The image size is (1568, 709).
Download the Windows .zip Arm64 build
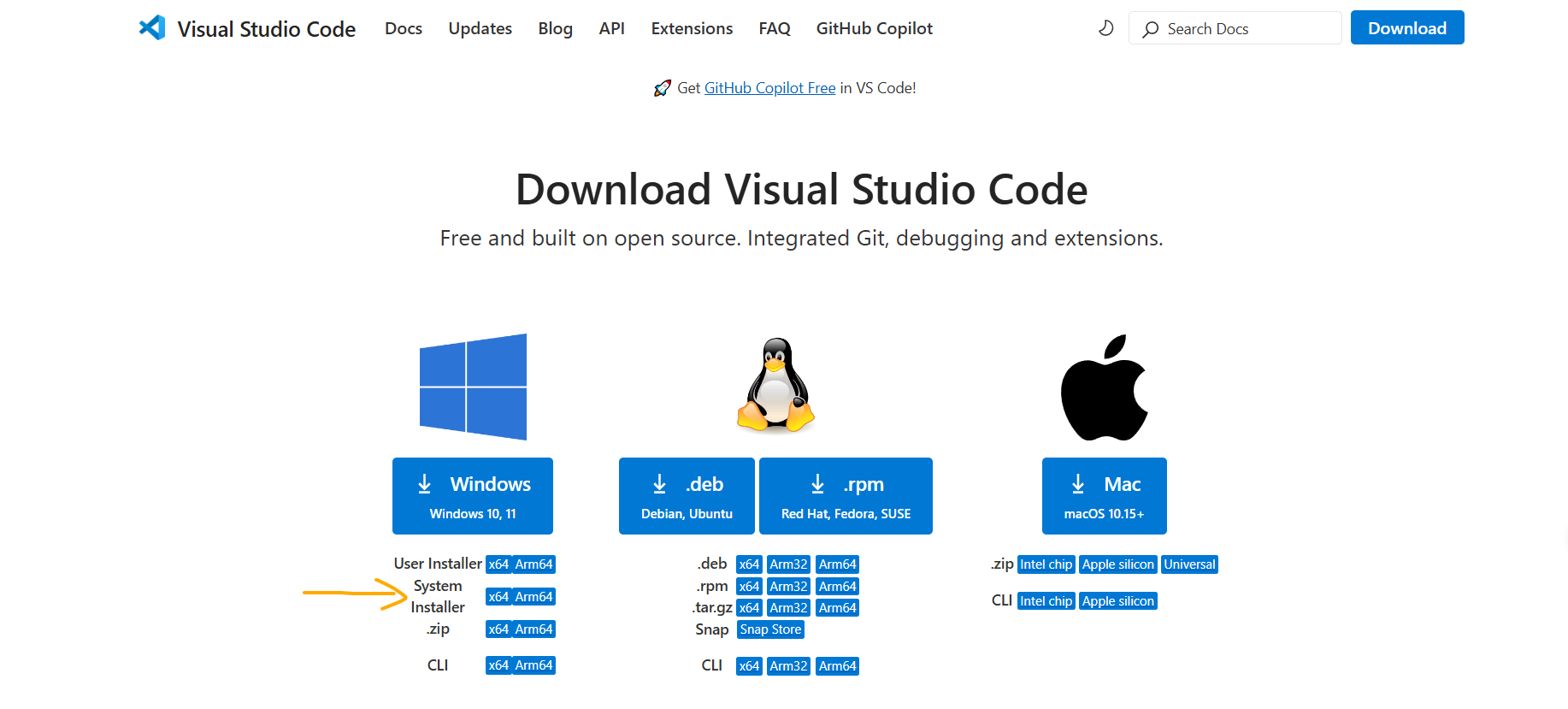point(534,629)
